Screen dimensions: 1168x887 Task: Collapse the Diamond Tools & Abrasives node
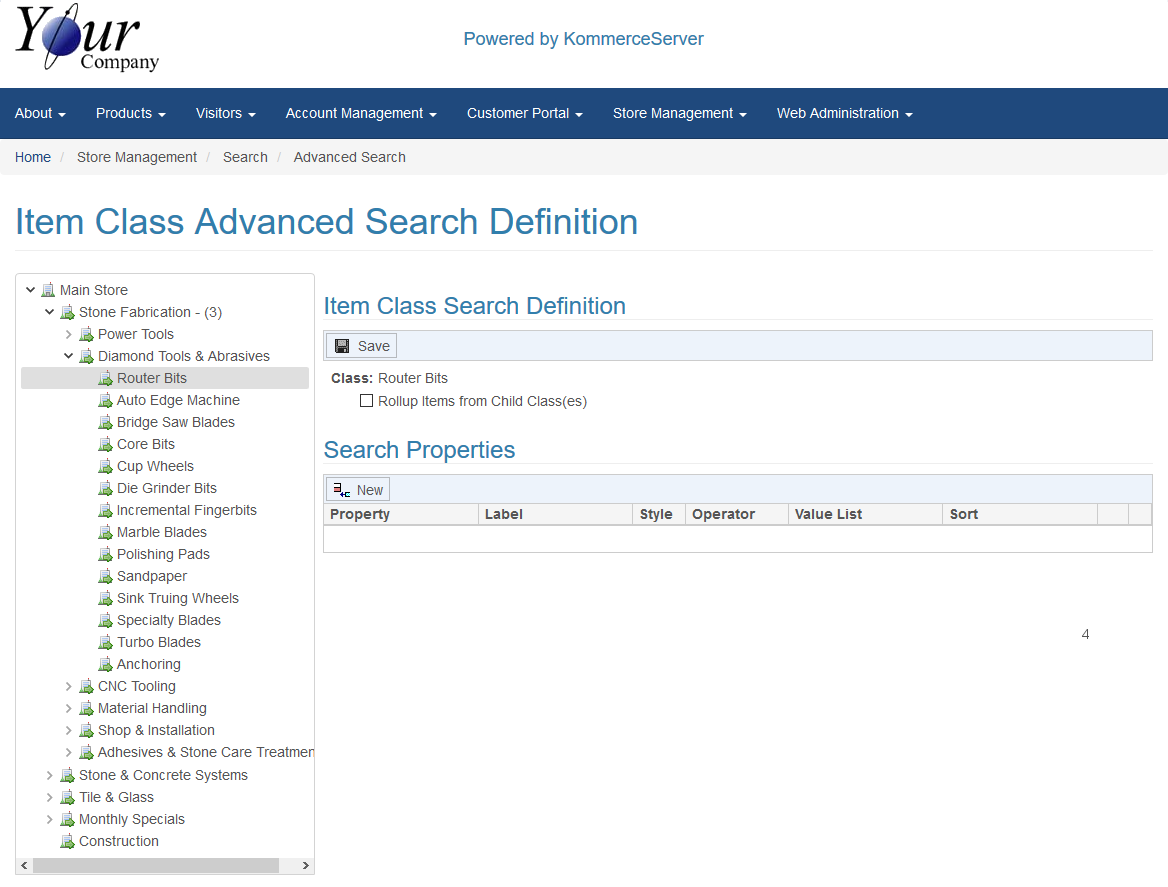click(69, 356)
